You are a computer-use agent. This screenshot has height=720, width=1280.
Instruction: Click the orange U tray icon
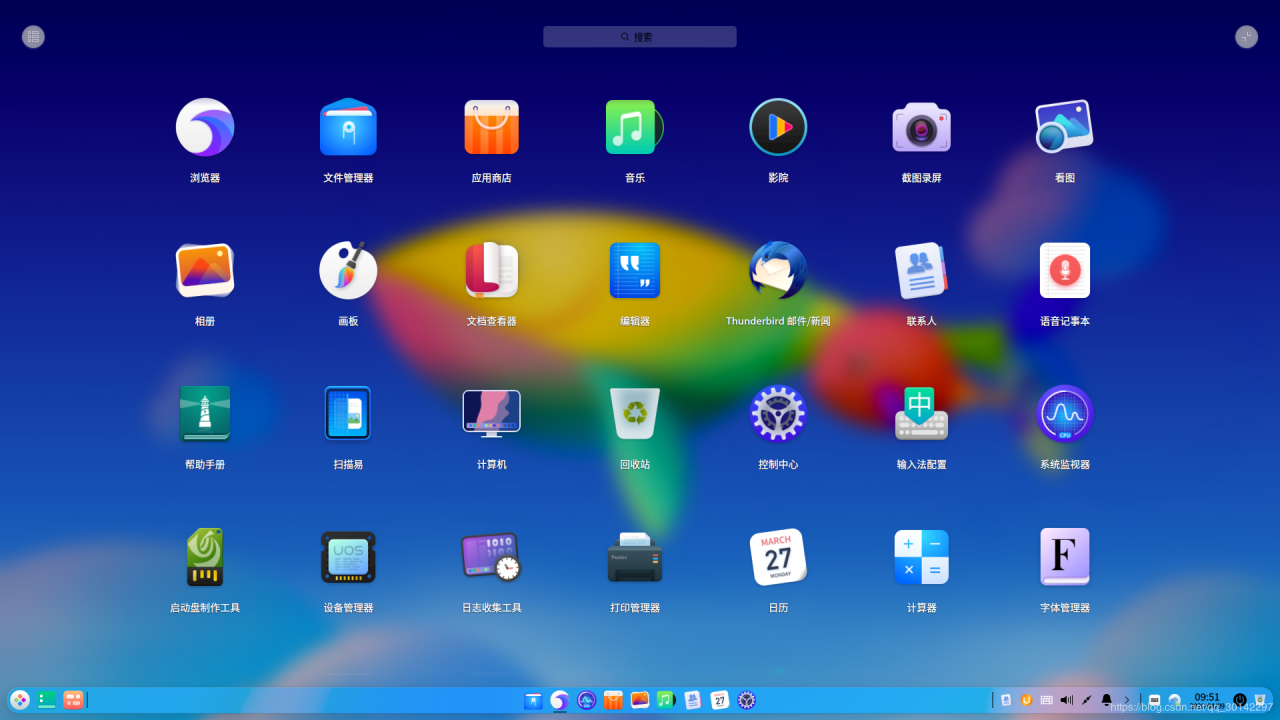[1026, 700]
